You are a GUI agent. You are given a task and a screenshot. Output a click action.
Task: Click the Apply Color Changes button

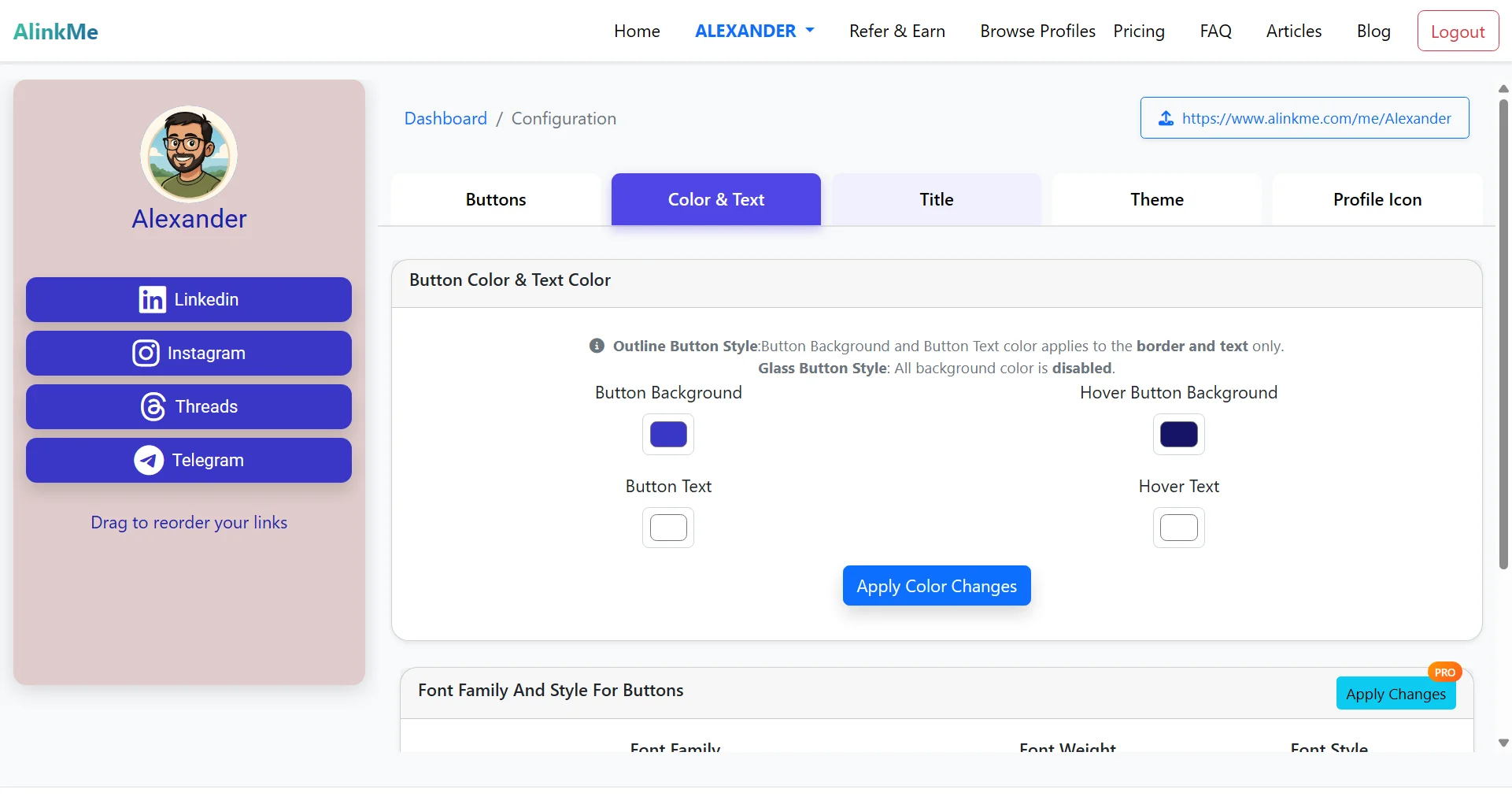coord(936,585)
